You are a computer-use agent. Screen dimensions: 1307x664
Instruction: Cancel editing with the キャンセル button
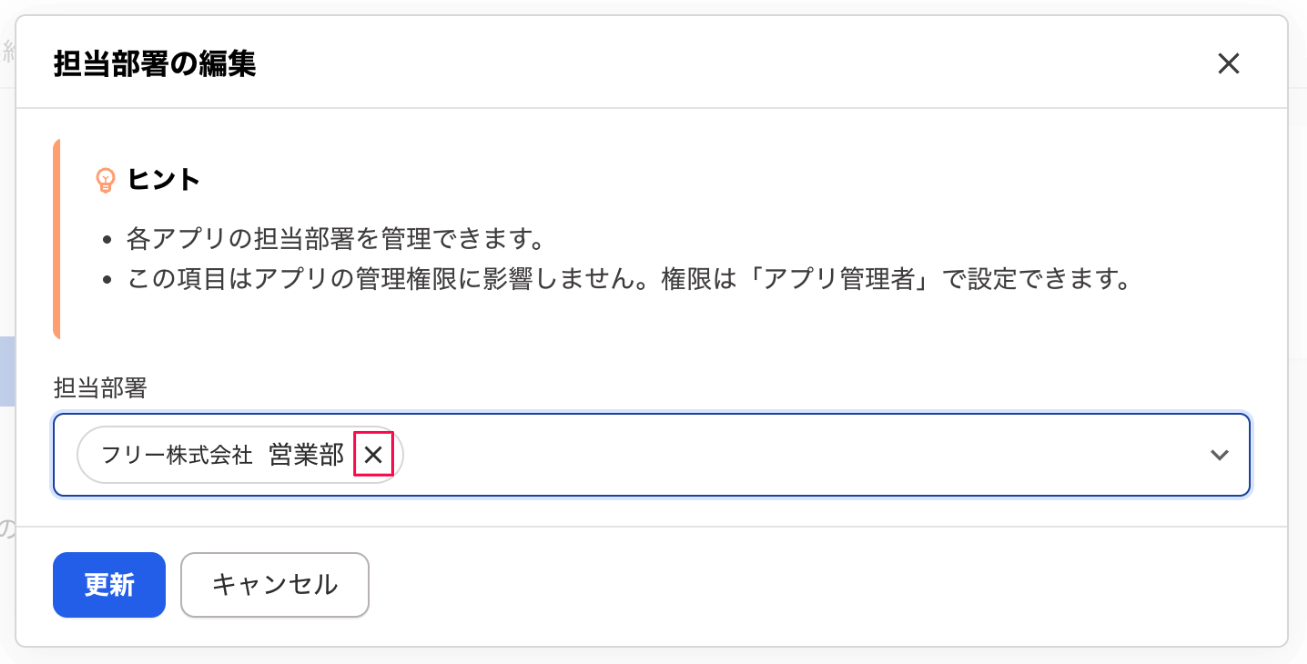(275, 585)
